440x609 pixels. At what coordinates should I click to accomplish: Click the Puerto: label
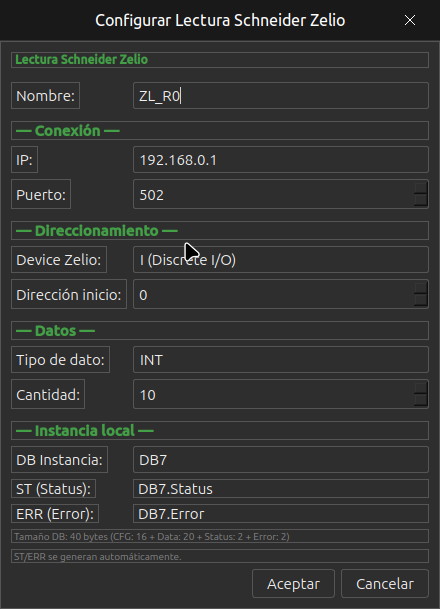[41, 194]
